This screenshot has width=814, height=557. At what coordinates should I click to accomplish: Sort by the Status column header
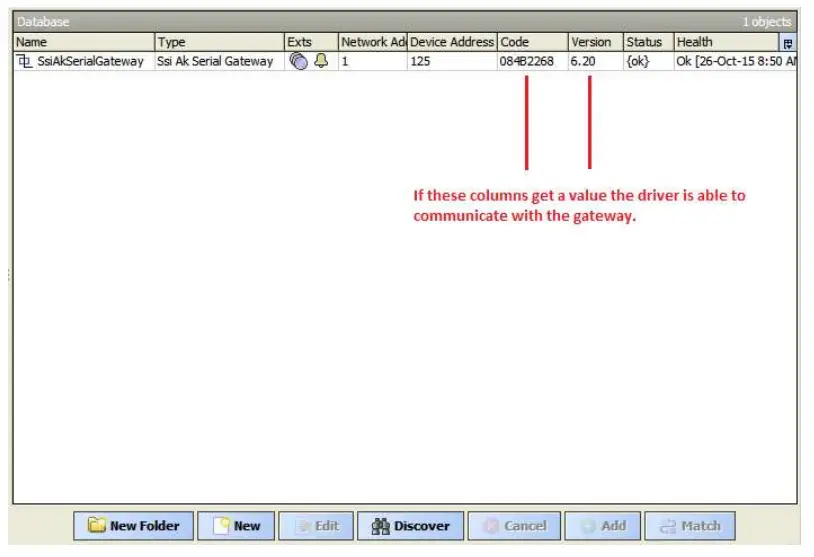(x=649, y=42)
